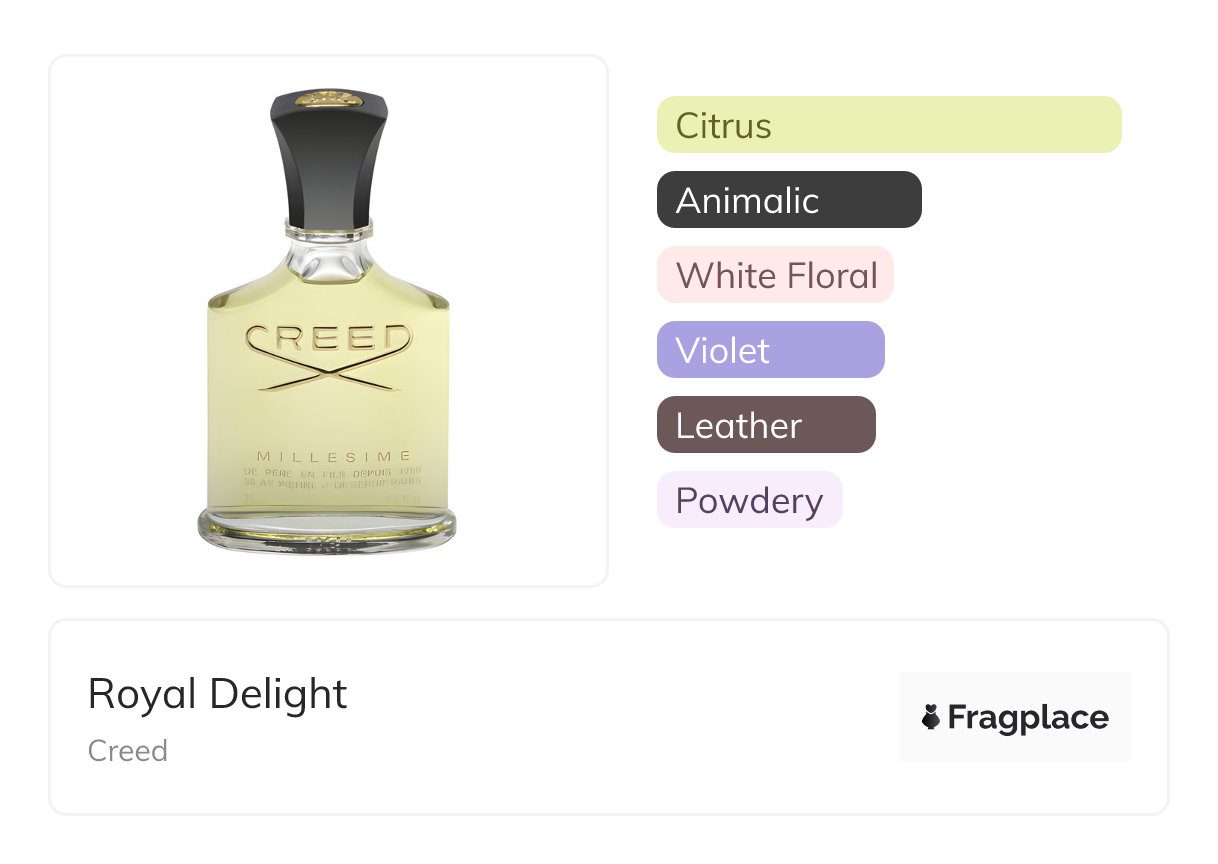Pick the Violet accord tag
The height and width of the screenshot is (864, 1218).
tap(770, 350)
